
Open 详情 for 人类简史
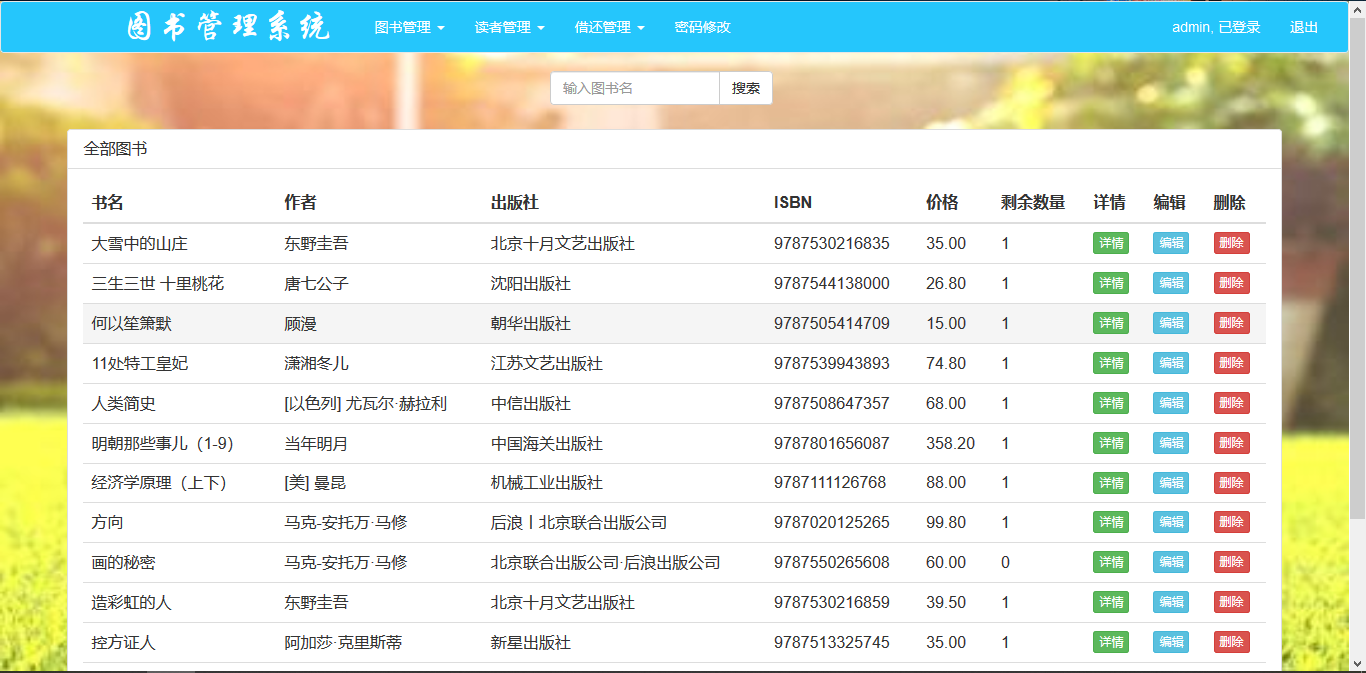[1111, 403]
